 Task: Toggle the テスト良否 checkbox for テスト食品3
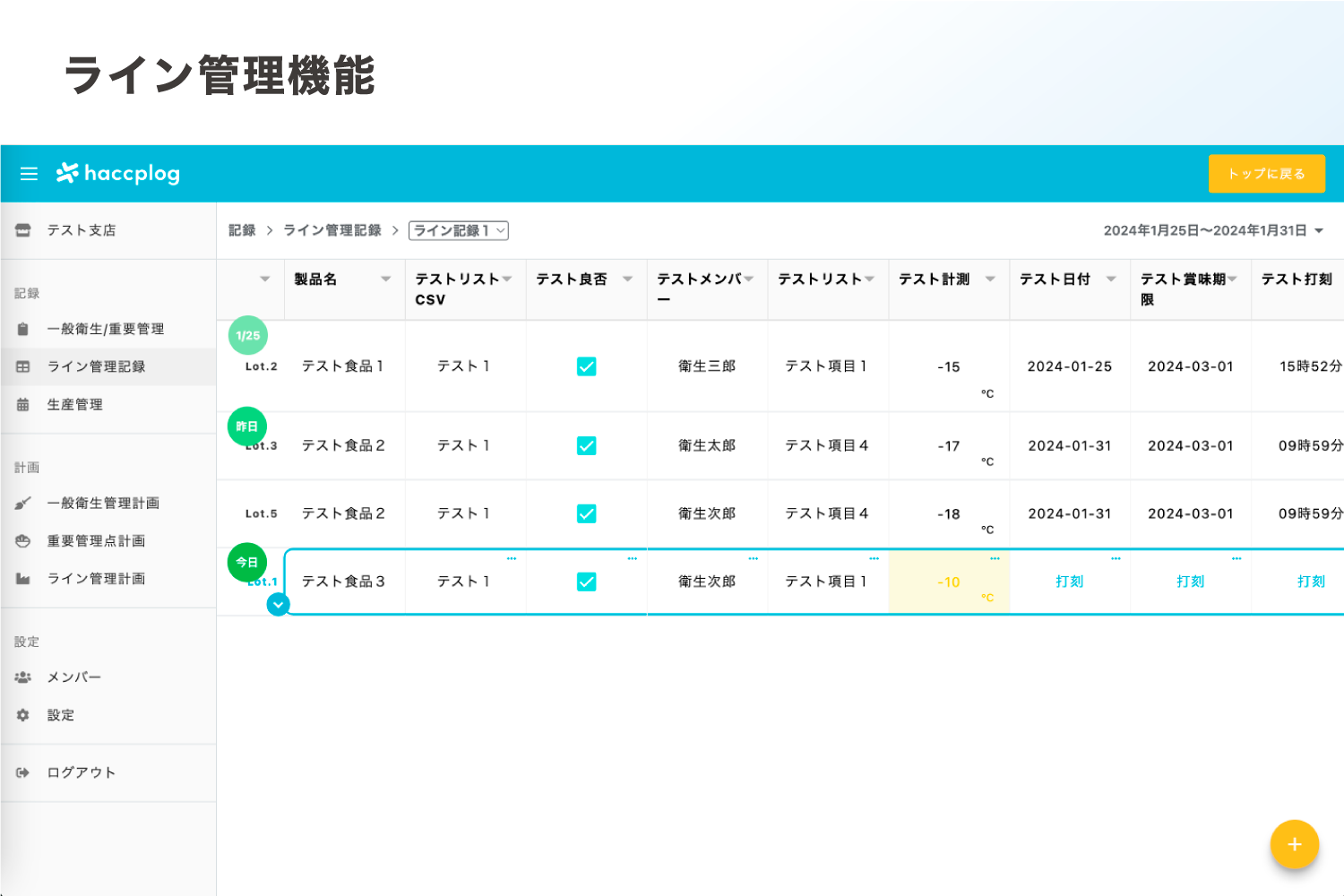pyautogui.click(x=587, y=582)
